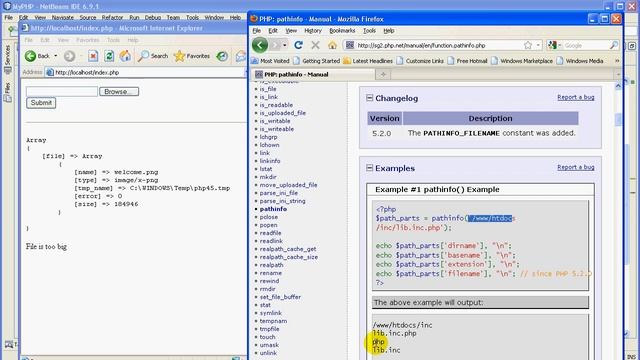640x360 pixels.
Task: Click Firefox scrollbar up arrow
Action: 618,86
